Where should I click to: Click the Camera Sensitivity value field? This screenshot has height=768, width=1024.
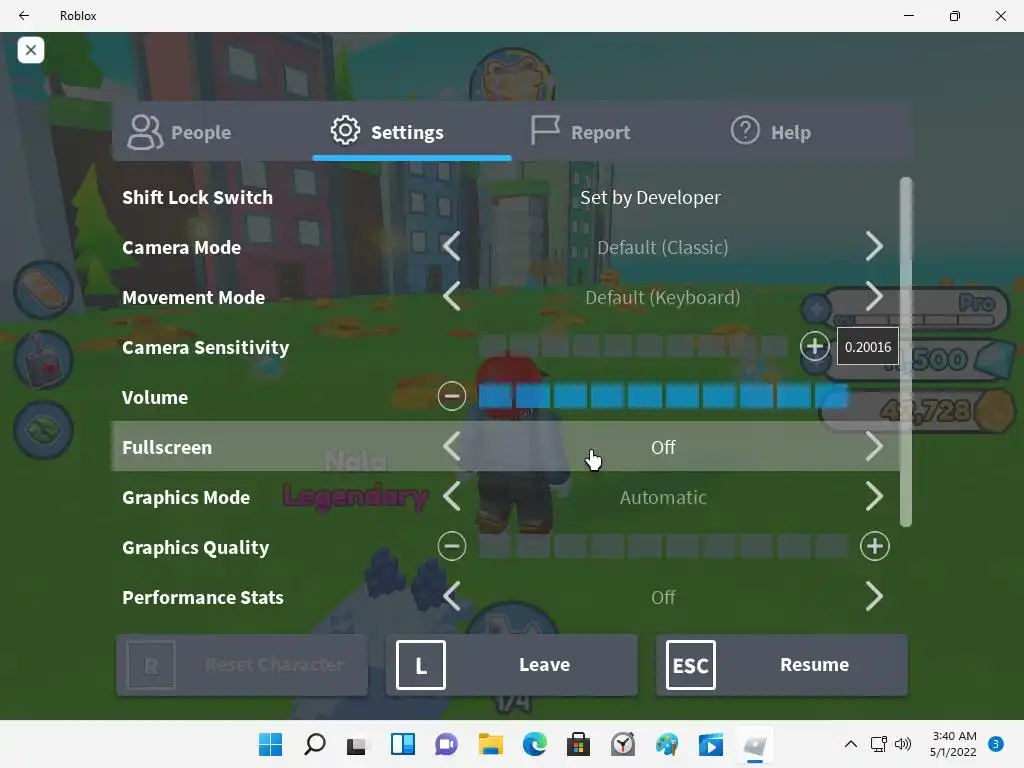(868, 347)
